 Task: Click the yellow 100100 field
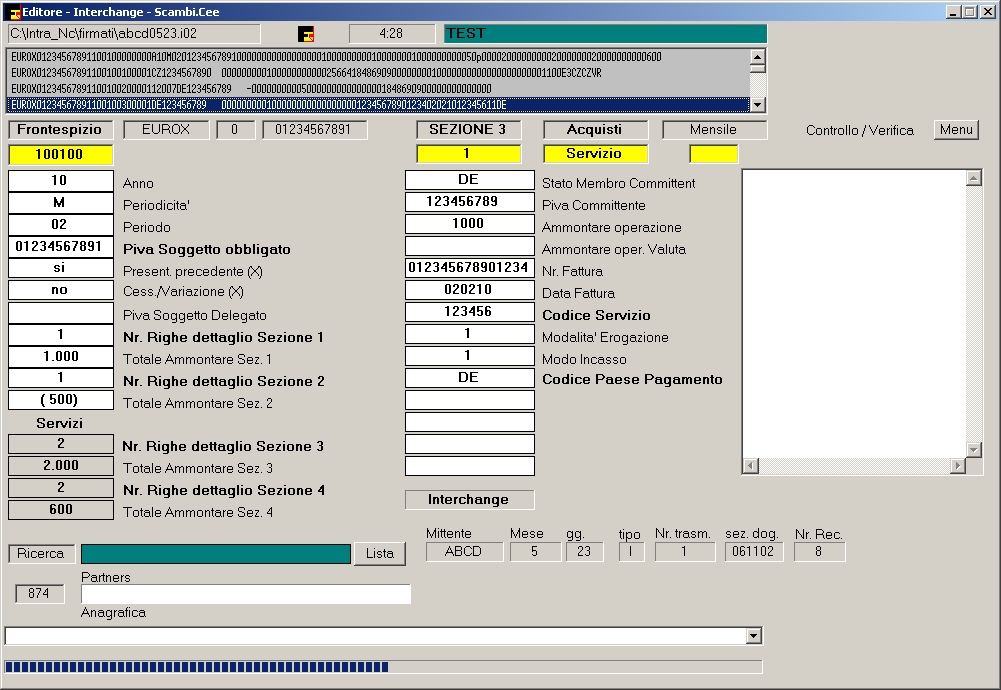[x=60, y=154]
